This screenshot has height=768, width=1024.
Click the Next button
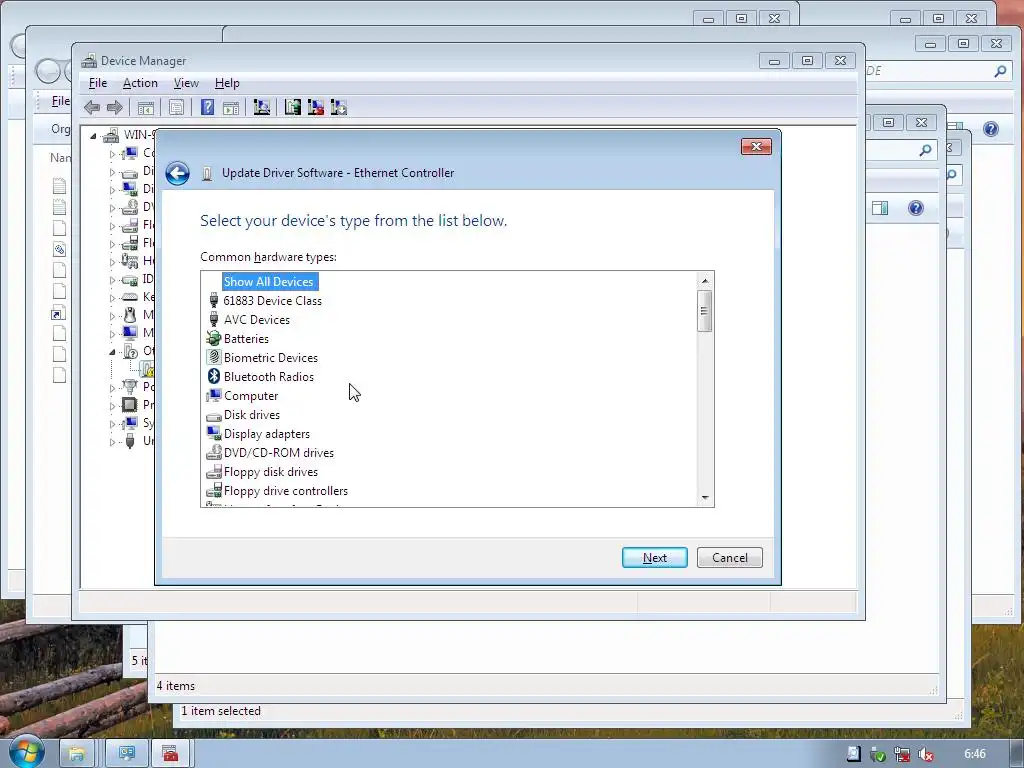coord(654,558)
